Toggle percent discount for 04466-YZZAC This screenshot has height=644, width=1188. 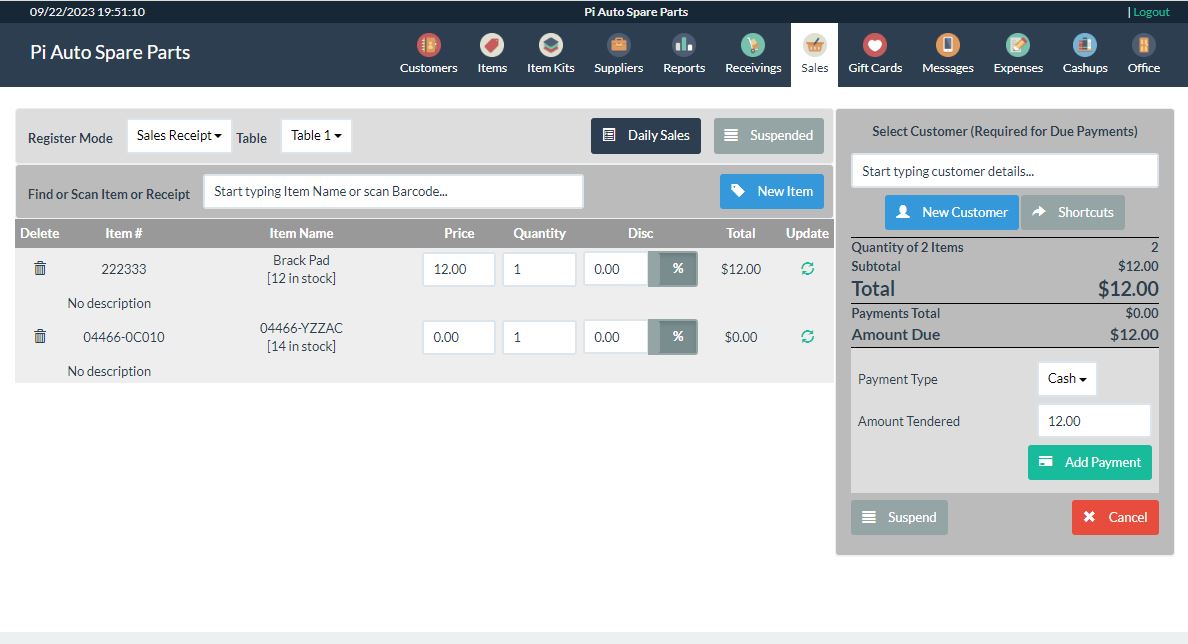tap(677, 337)
